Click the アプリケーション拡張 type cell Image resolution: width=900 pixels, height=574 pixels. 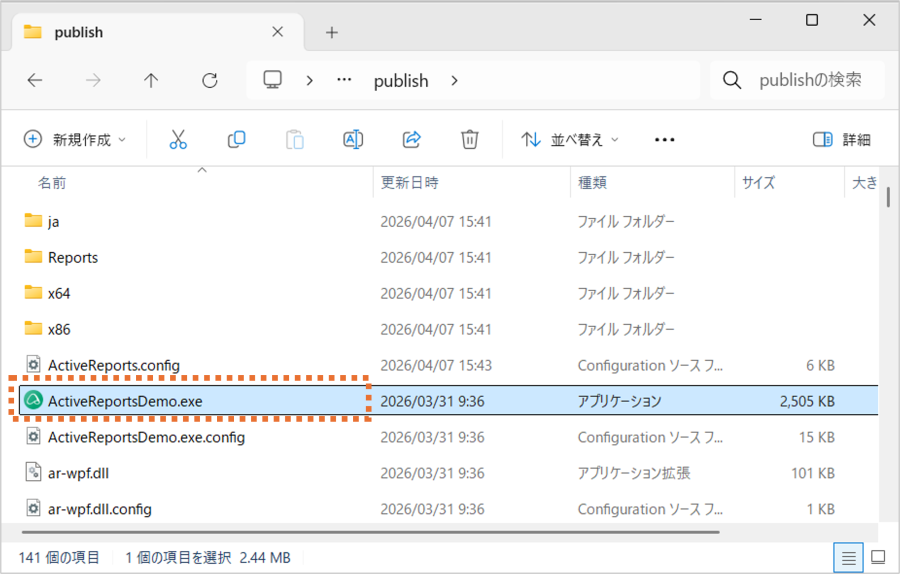[634, 473]
